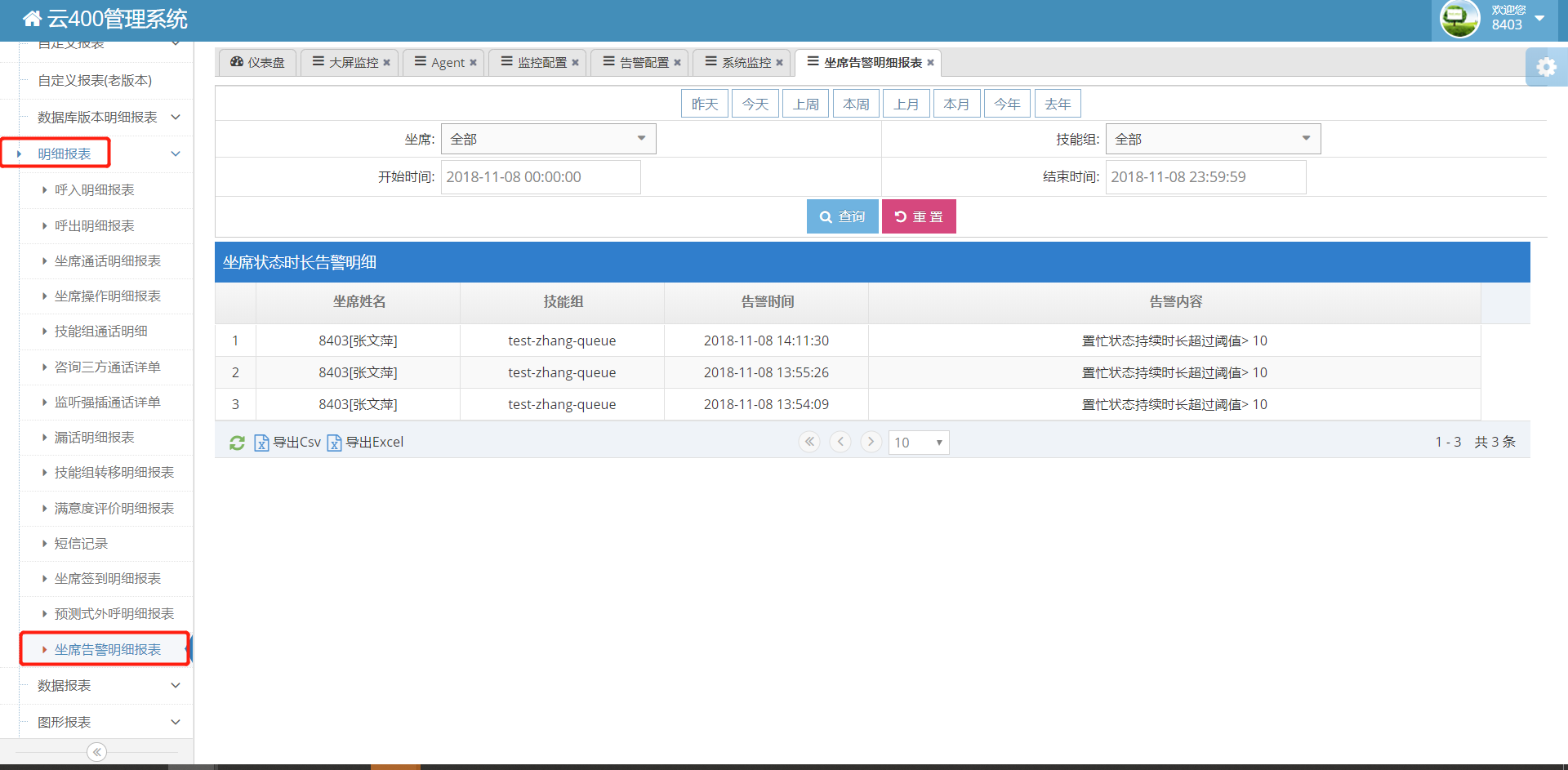The height and width of the screenshot is (770, 1568).
Task: Click alarm time 2018-11-08 13:55:26 cell
Action: pos(766,372)
